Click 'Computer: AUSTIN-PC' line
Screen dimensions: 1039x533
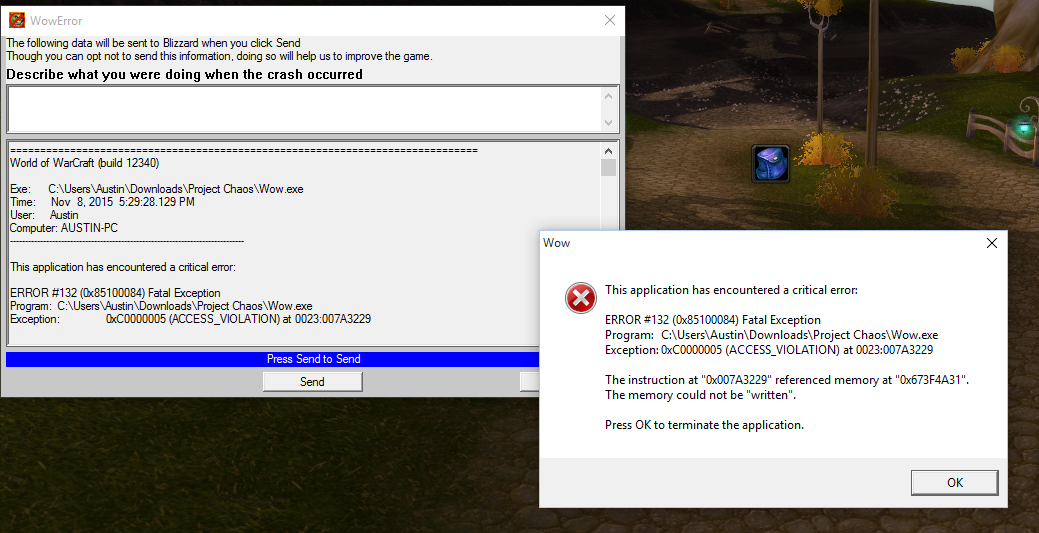(64, 228)
